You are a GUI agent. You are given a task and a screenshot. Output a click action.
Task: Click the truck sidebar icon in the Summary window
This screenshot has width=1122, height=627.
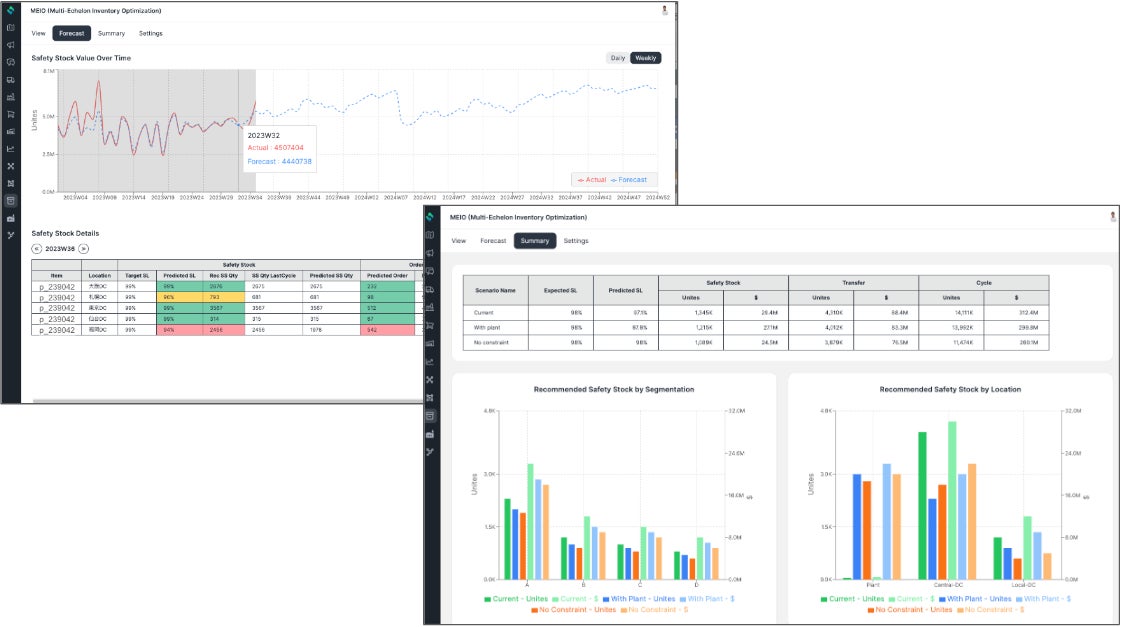coord(430,289)
